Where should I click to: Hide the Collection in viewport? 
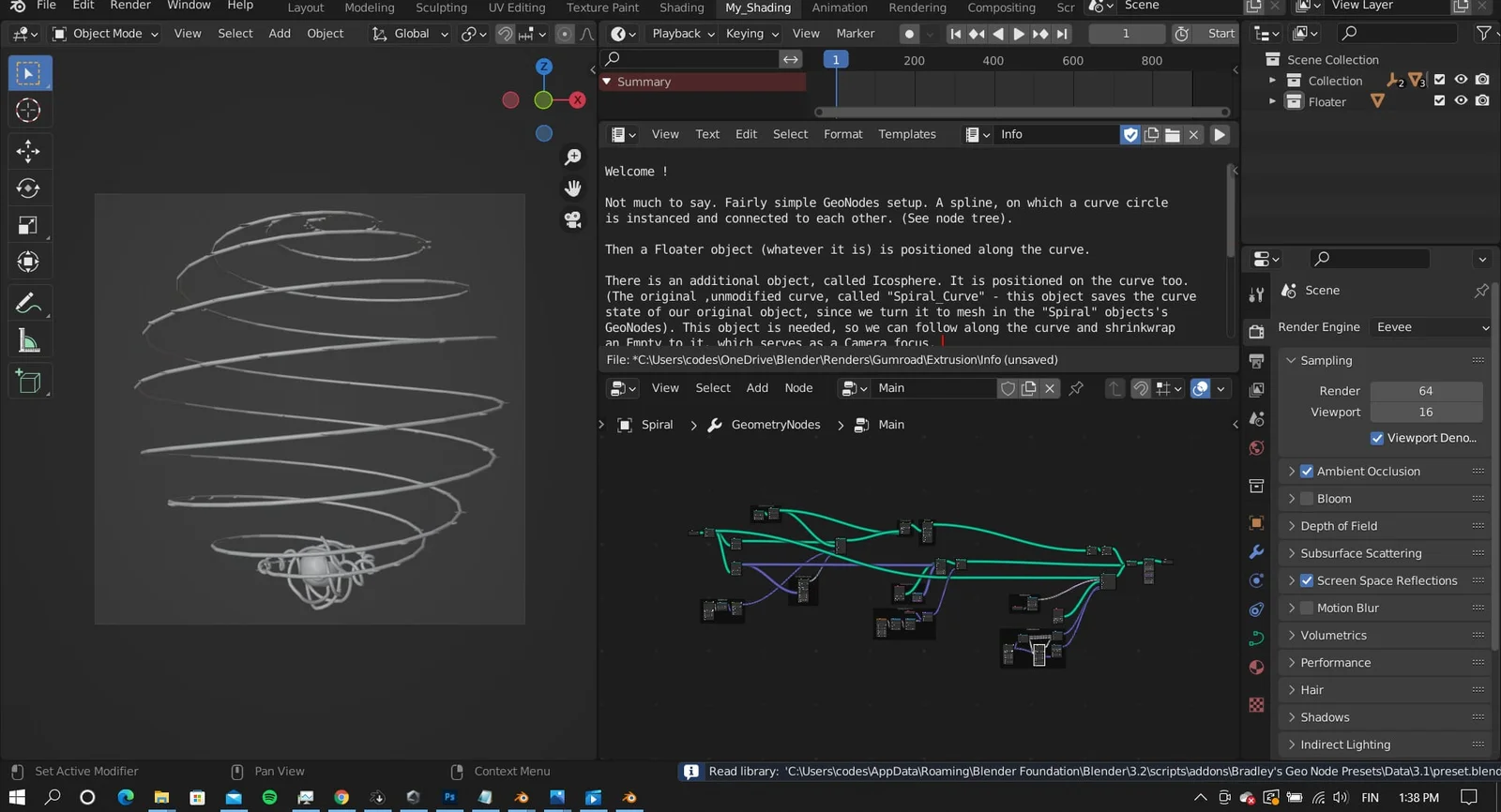[x=1461, y=81]
